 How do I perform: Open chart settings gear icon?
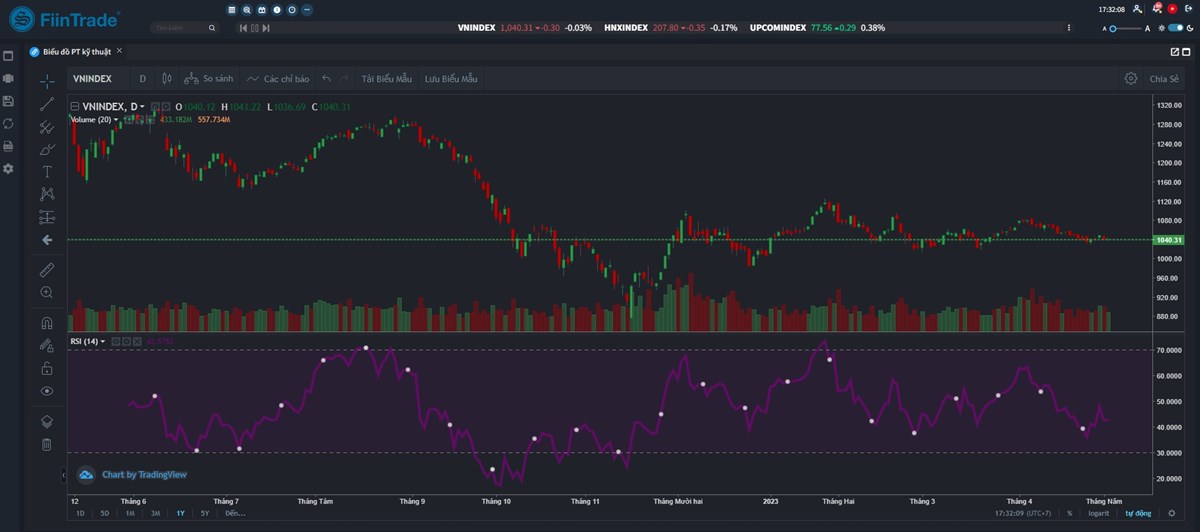coord(1130,78)
